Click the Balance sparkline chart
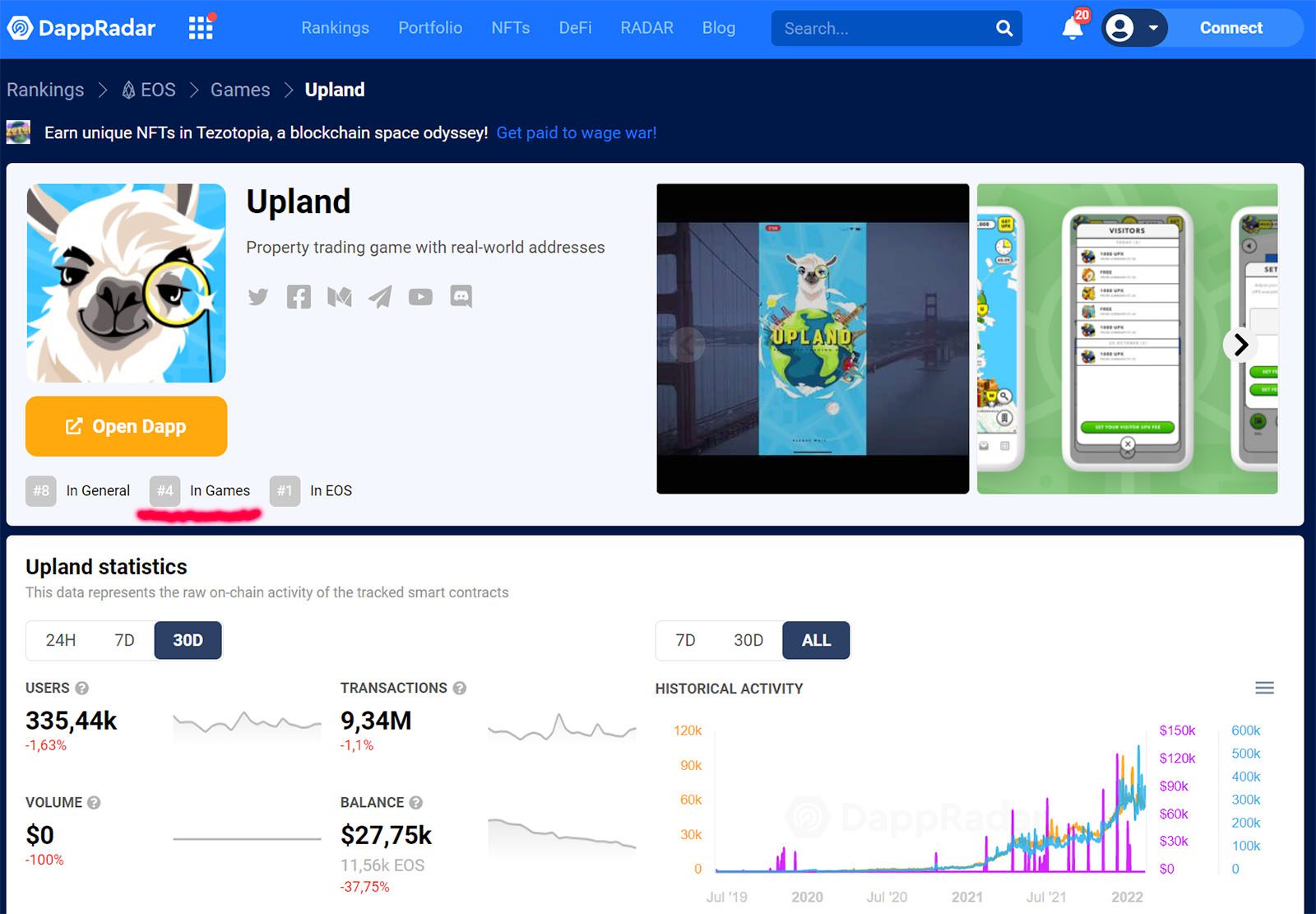 562,833
